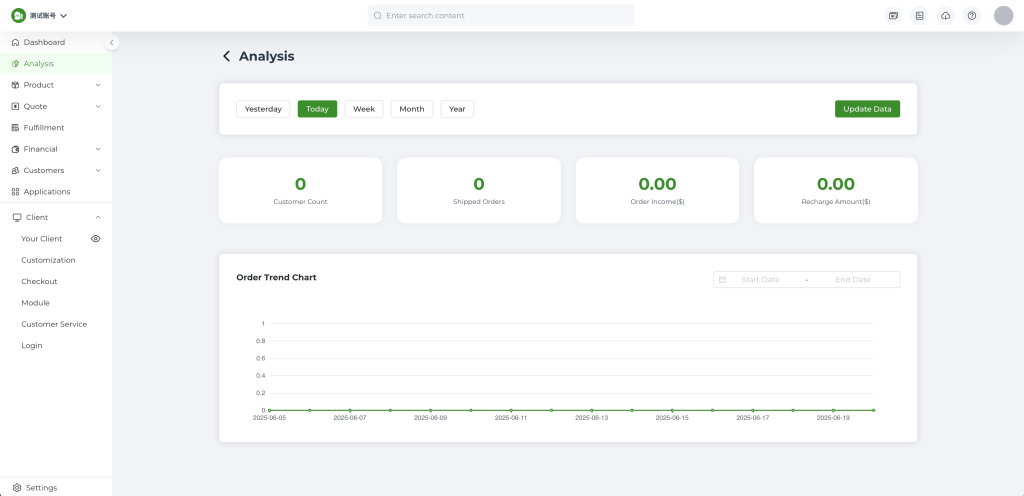Expand the Financial menu section
The width and height of the screenshot is (1024, 496).
point(98,149)
